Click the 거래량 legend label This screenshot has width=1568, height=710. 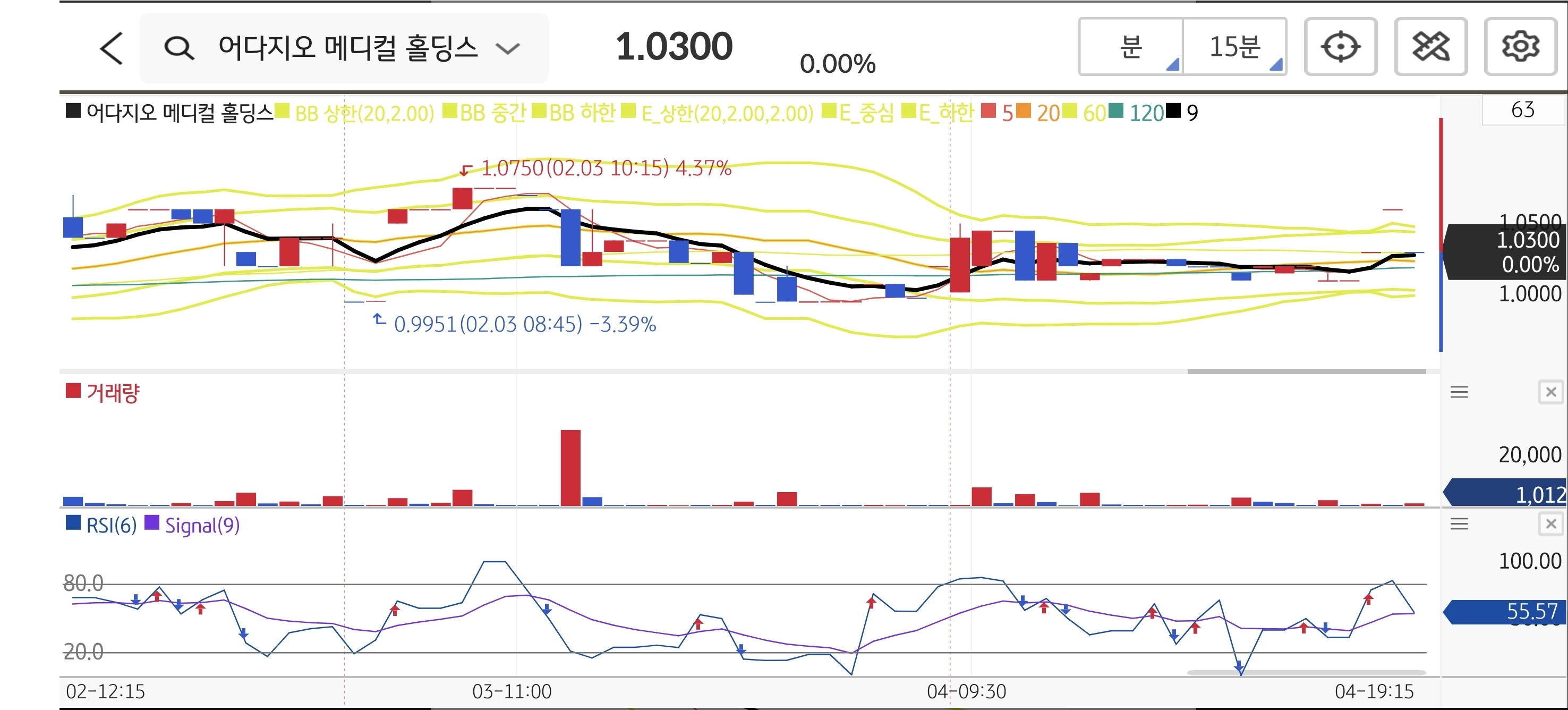113,393
